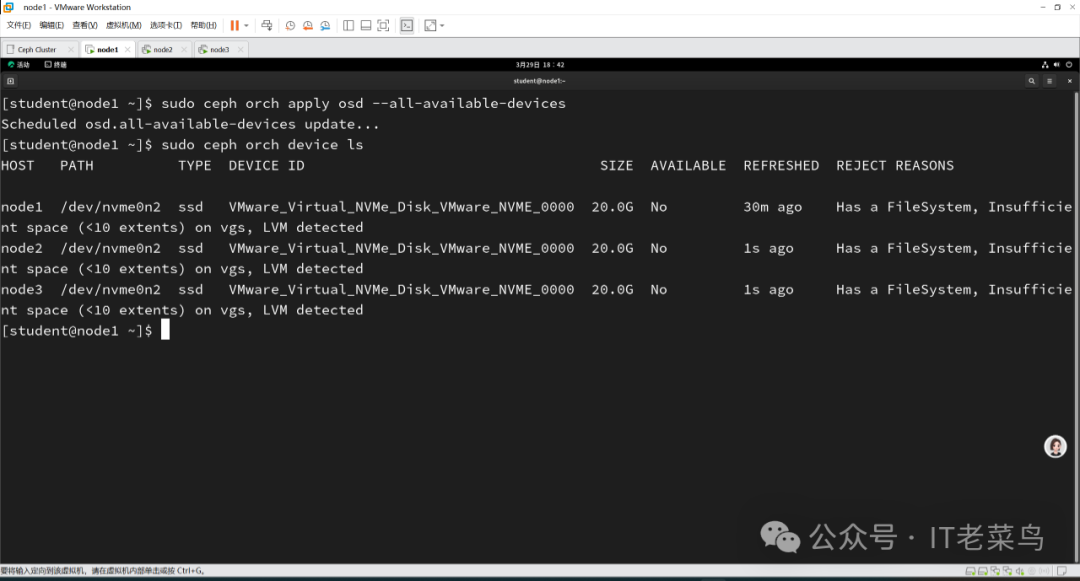The width and height of the screenshot is (1080, 581).
Task: Switch to the node3 tab
Action: point(219,50)
